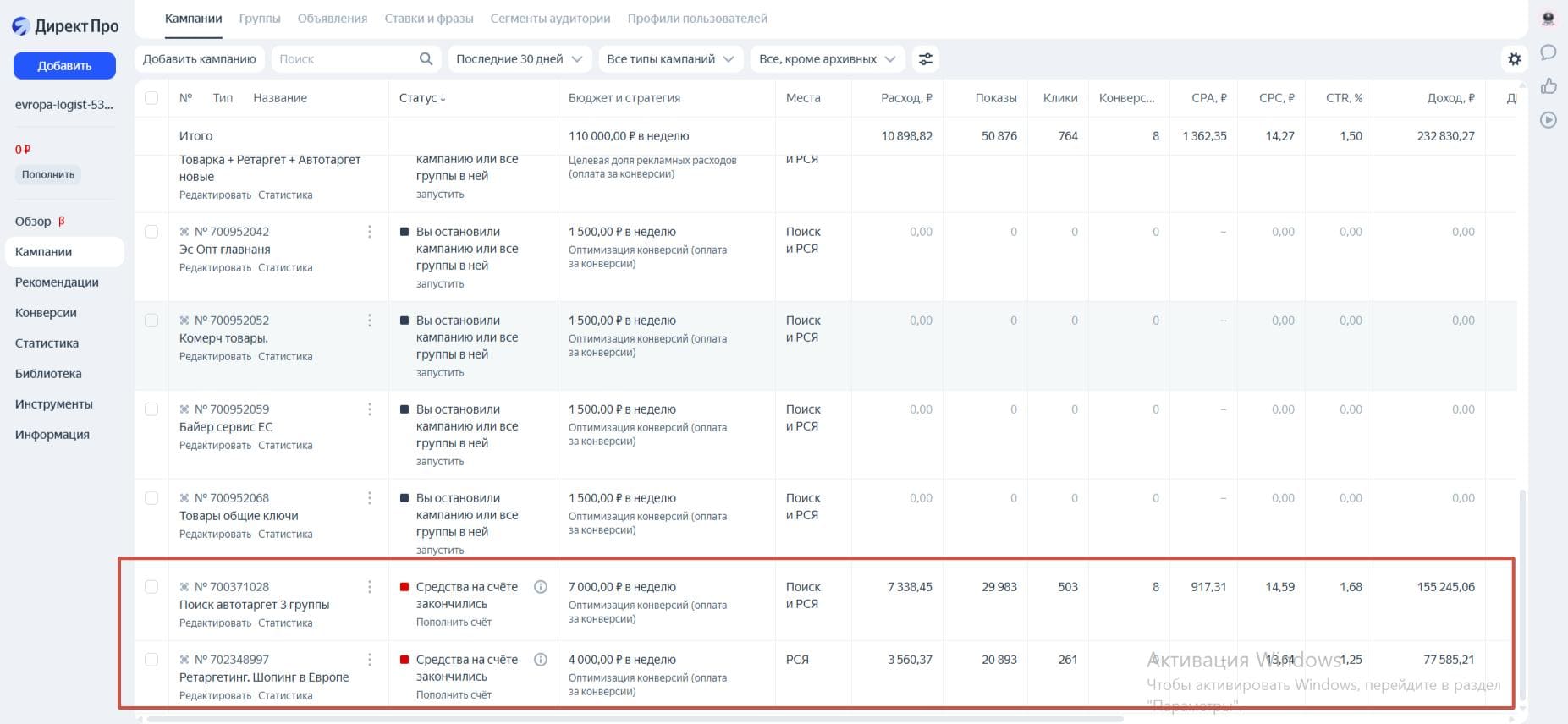Click the campaign search input field
1568x724 pixels.
[355, 59]
